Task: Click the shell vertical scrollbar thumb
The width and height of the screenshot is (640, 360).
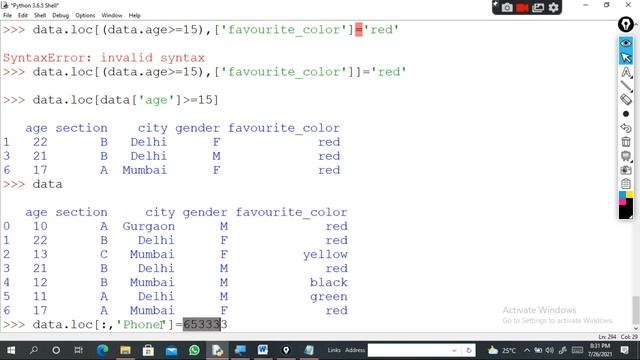Action: (636, 309)
